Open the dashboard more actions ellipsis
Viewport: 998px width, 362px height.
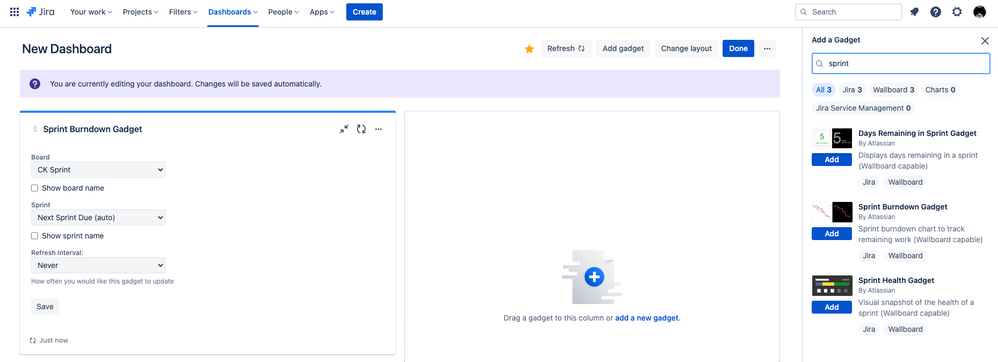click(767, 48)
